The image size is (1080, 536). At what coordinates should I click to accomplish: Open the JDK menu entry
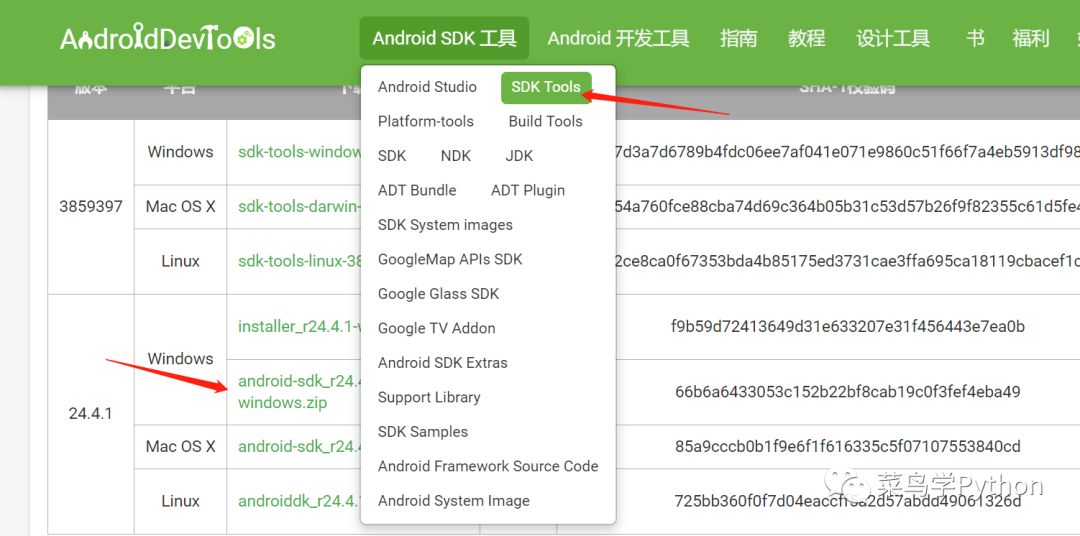(x=519, y=156)
